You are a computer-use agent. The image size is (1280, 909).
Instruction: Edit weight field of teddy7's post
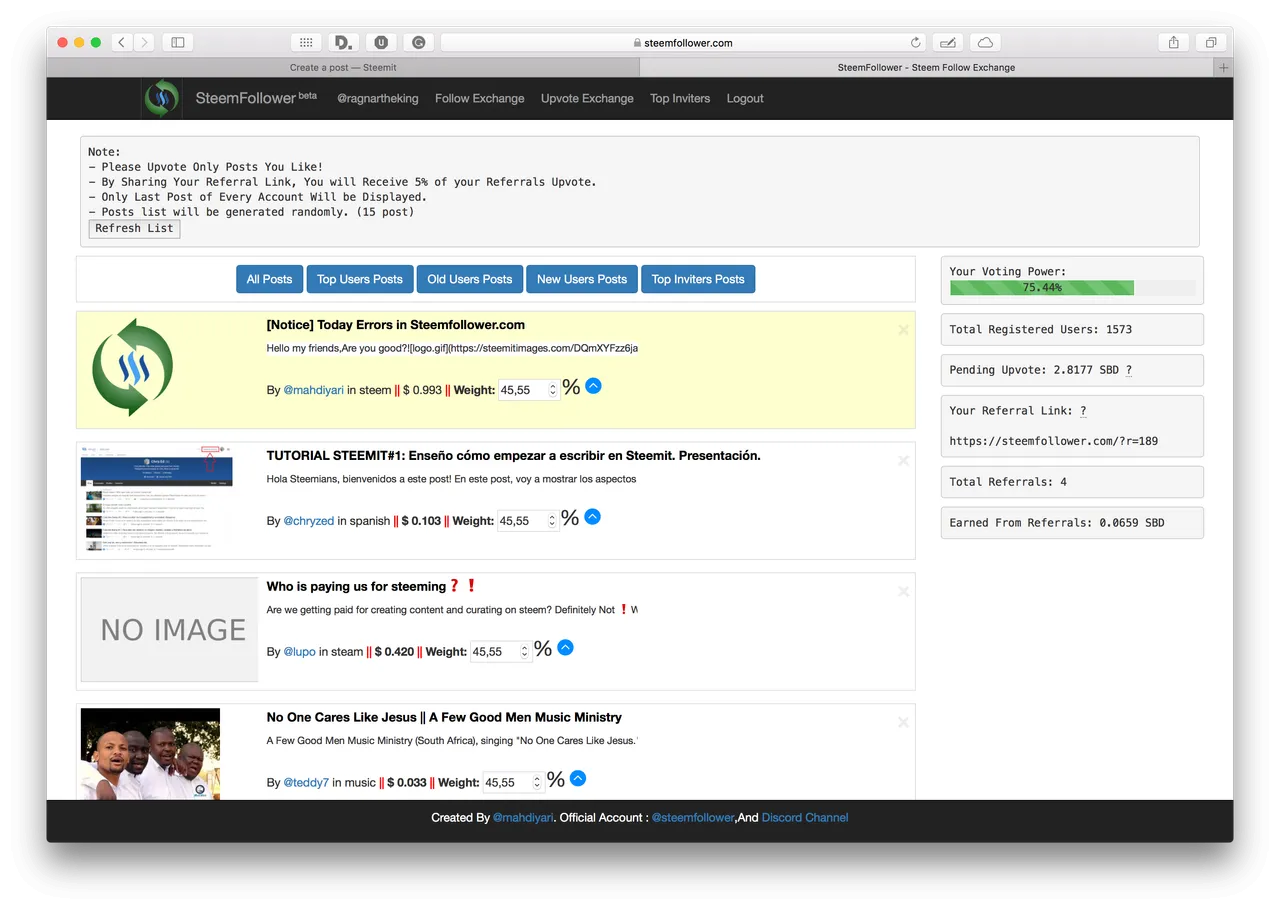tap(513, 783)
